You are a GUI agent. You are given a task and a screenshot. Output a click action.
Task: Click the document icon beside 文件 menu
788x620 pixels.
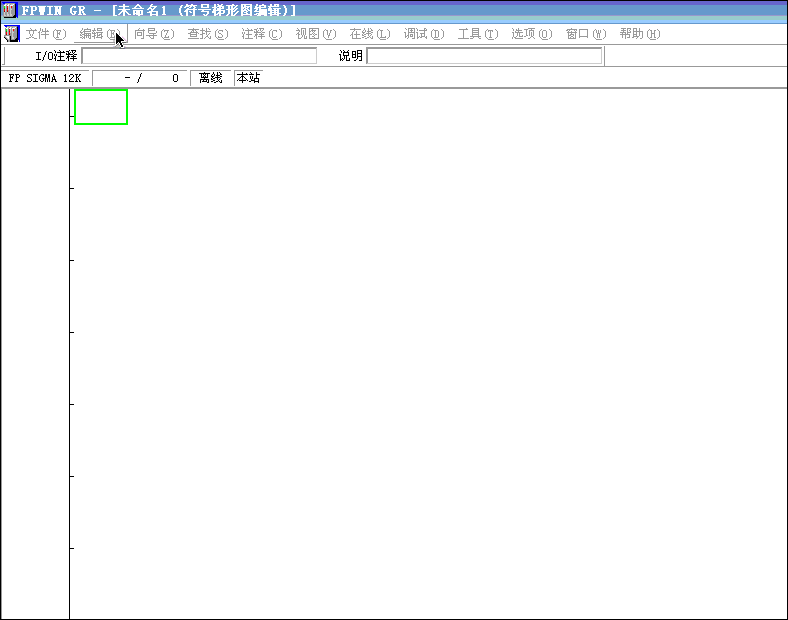(x=11, y=34)
